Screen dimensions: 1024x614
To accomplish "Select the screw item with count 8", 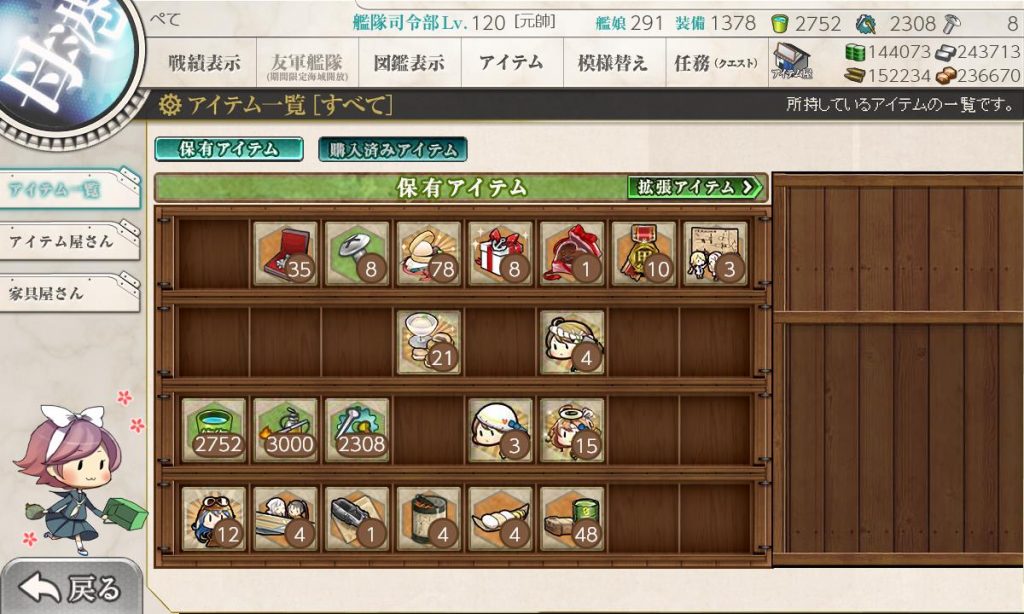I will point(357,253).
